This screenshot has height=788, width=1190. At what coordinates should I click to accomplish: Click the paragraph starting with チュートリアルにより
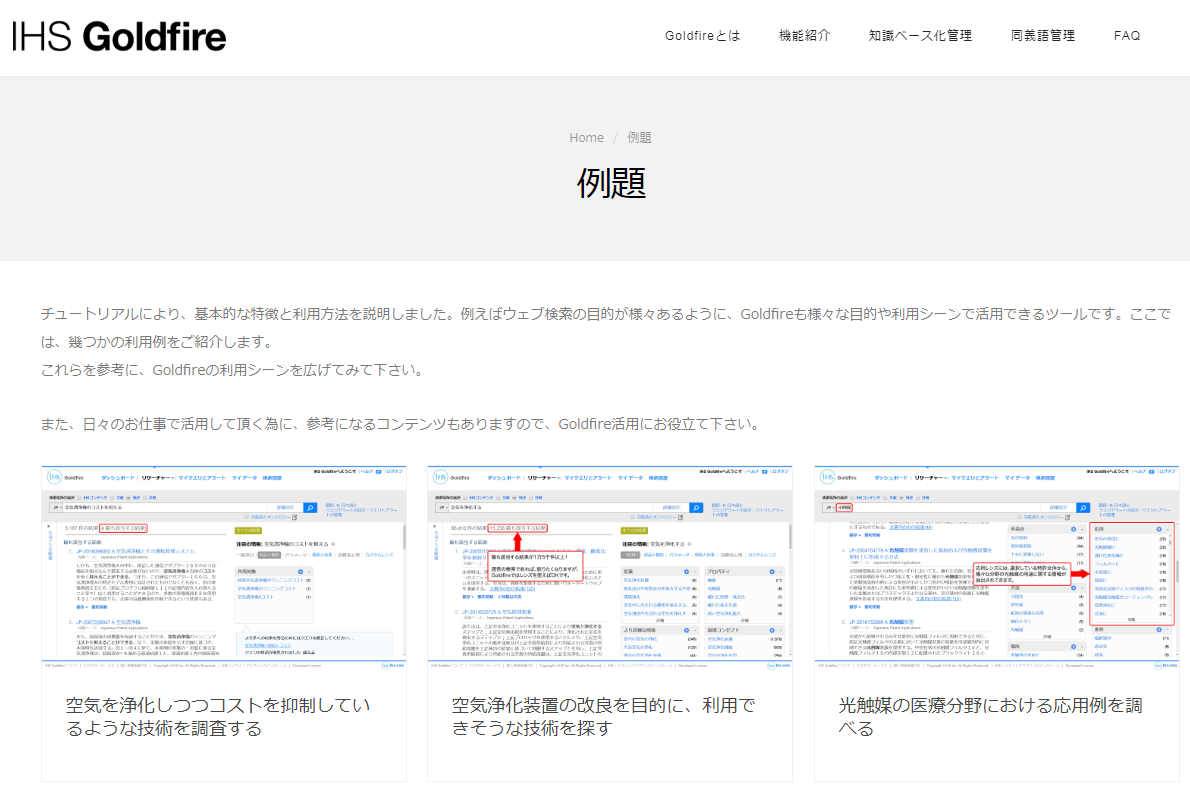click(606, 327)
